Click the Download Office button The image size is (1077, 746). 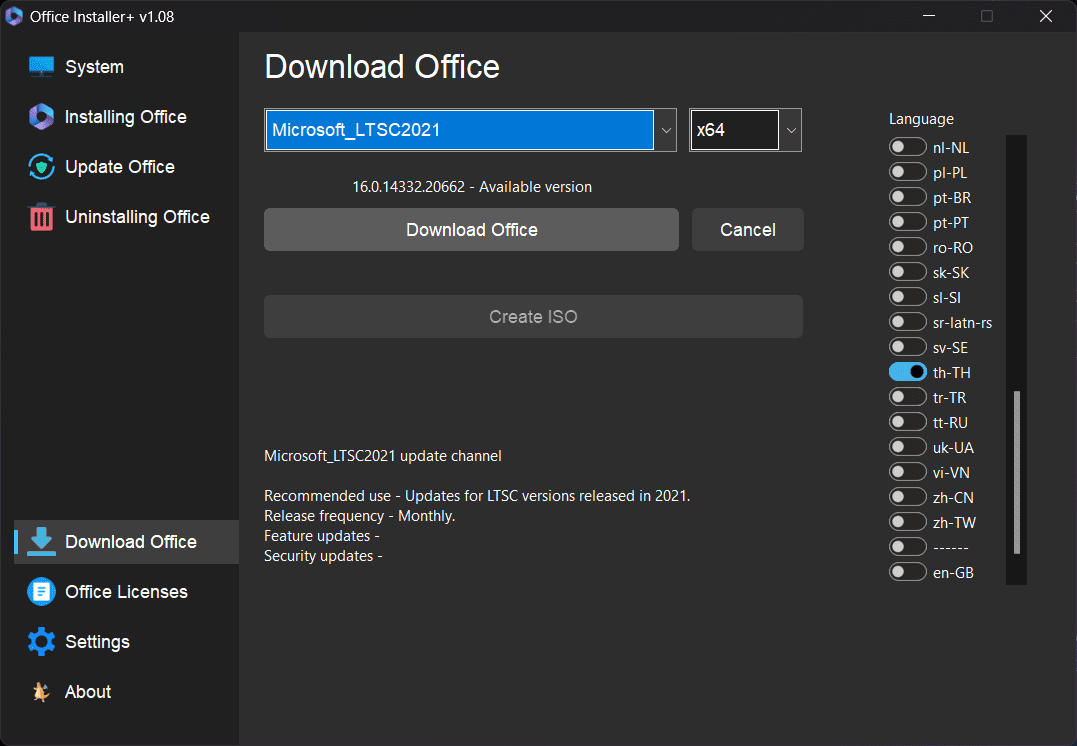click(471, 229)
